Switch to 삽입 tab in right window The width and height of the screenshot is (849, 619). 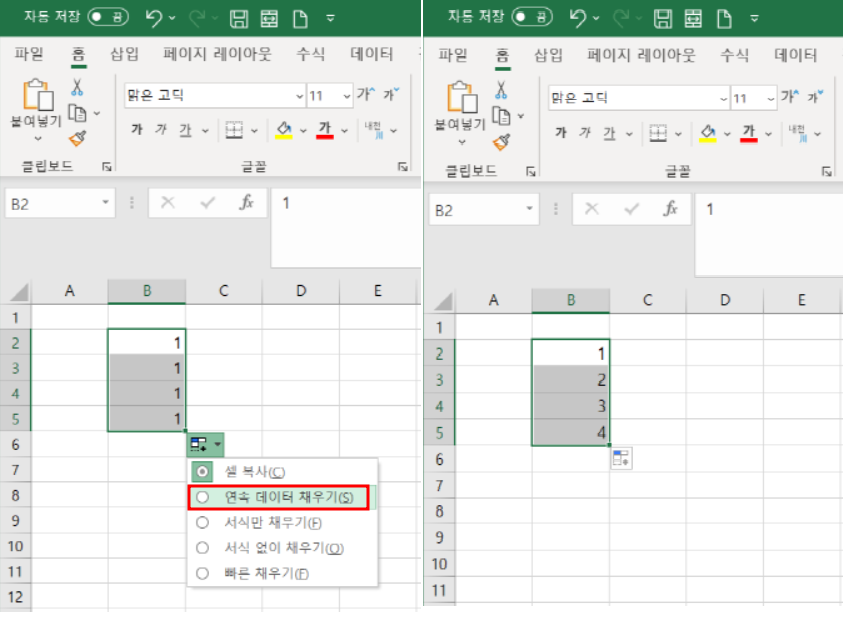pos(548,55)
